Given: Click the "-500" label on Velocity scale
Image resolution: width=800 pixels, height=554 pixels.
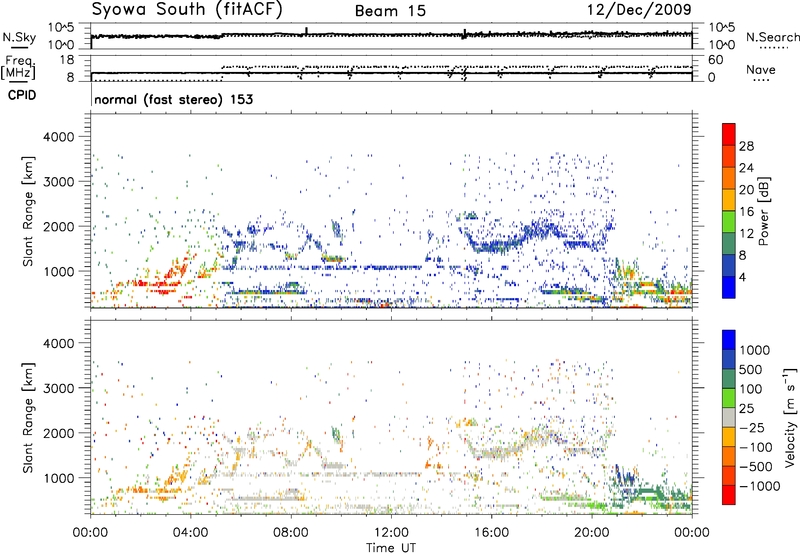Looking at the screenshot, I should click(x=755, y=467).
